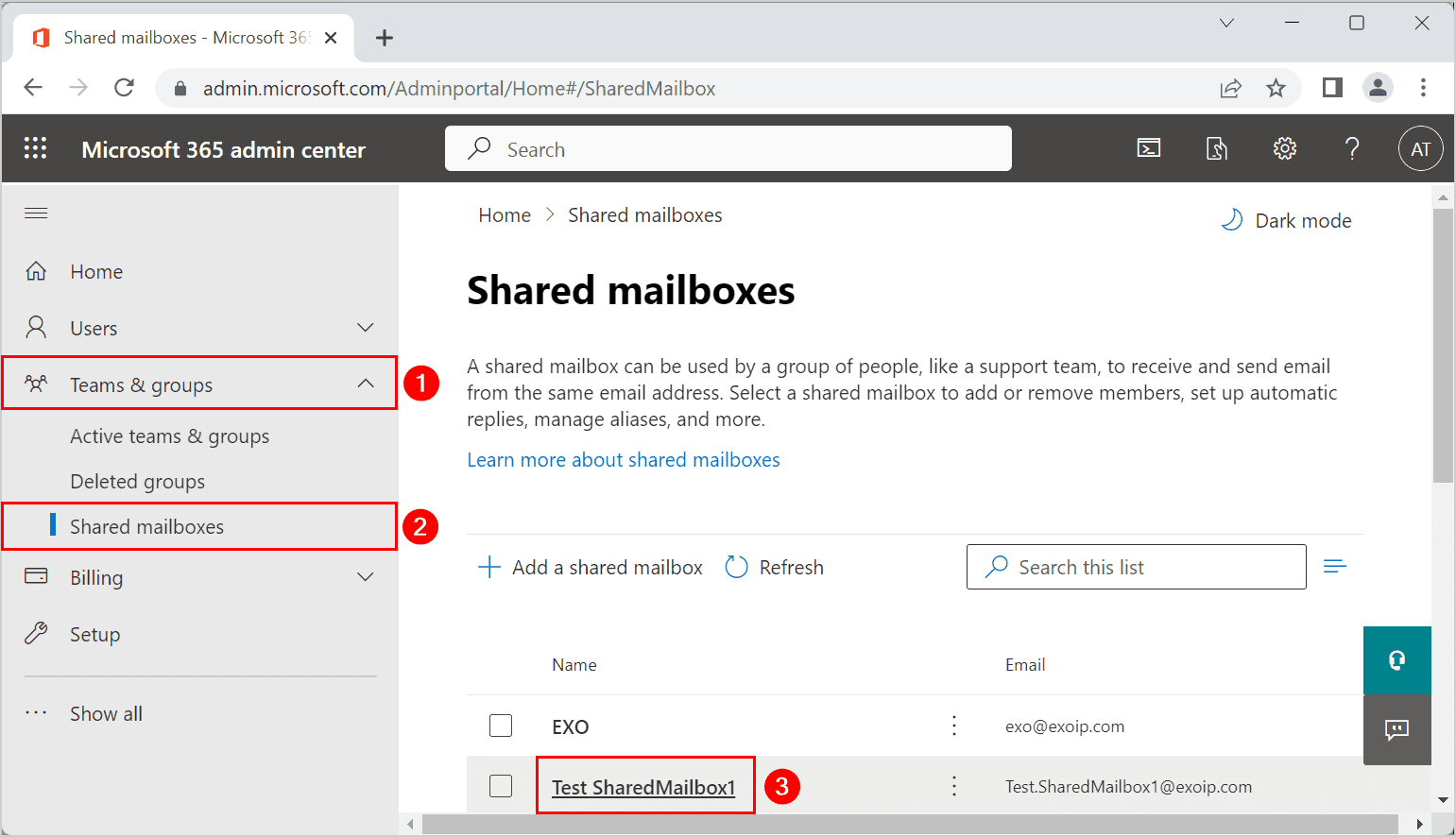Collapse the Teams & groups section chevron

pos(366,384)
